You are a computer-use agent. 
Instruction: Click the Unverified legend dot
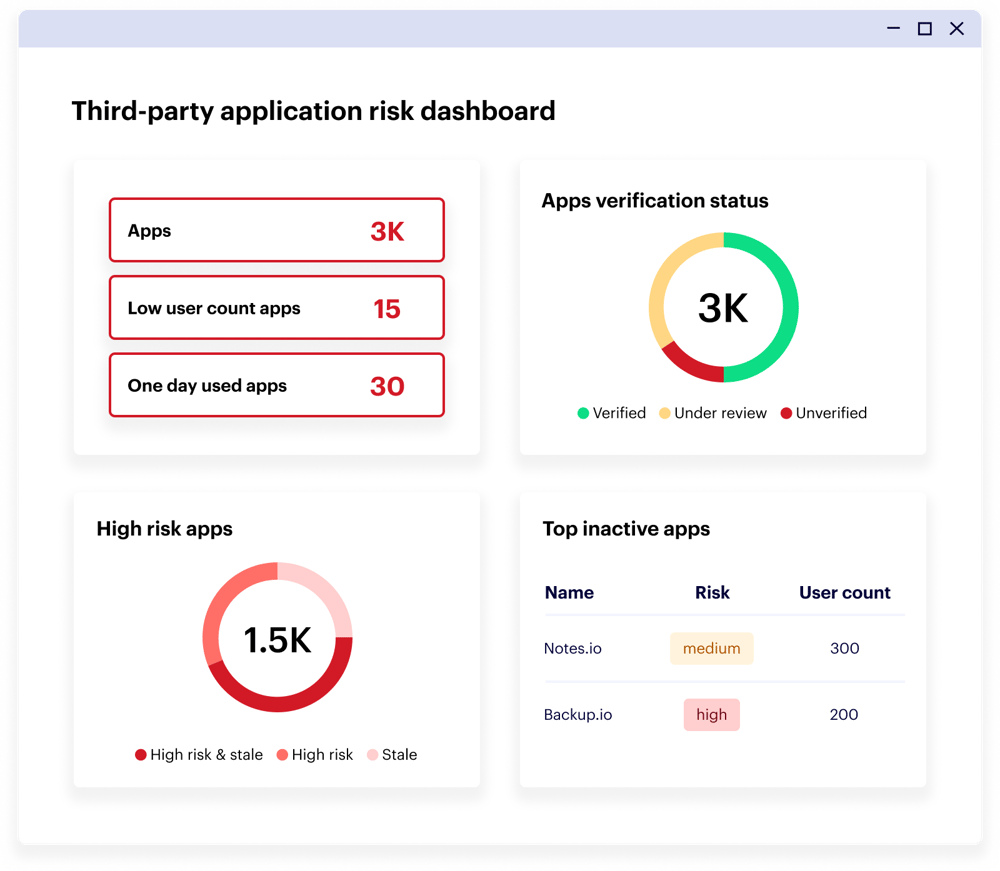(785, 412)
